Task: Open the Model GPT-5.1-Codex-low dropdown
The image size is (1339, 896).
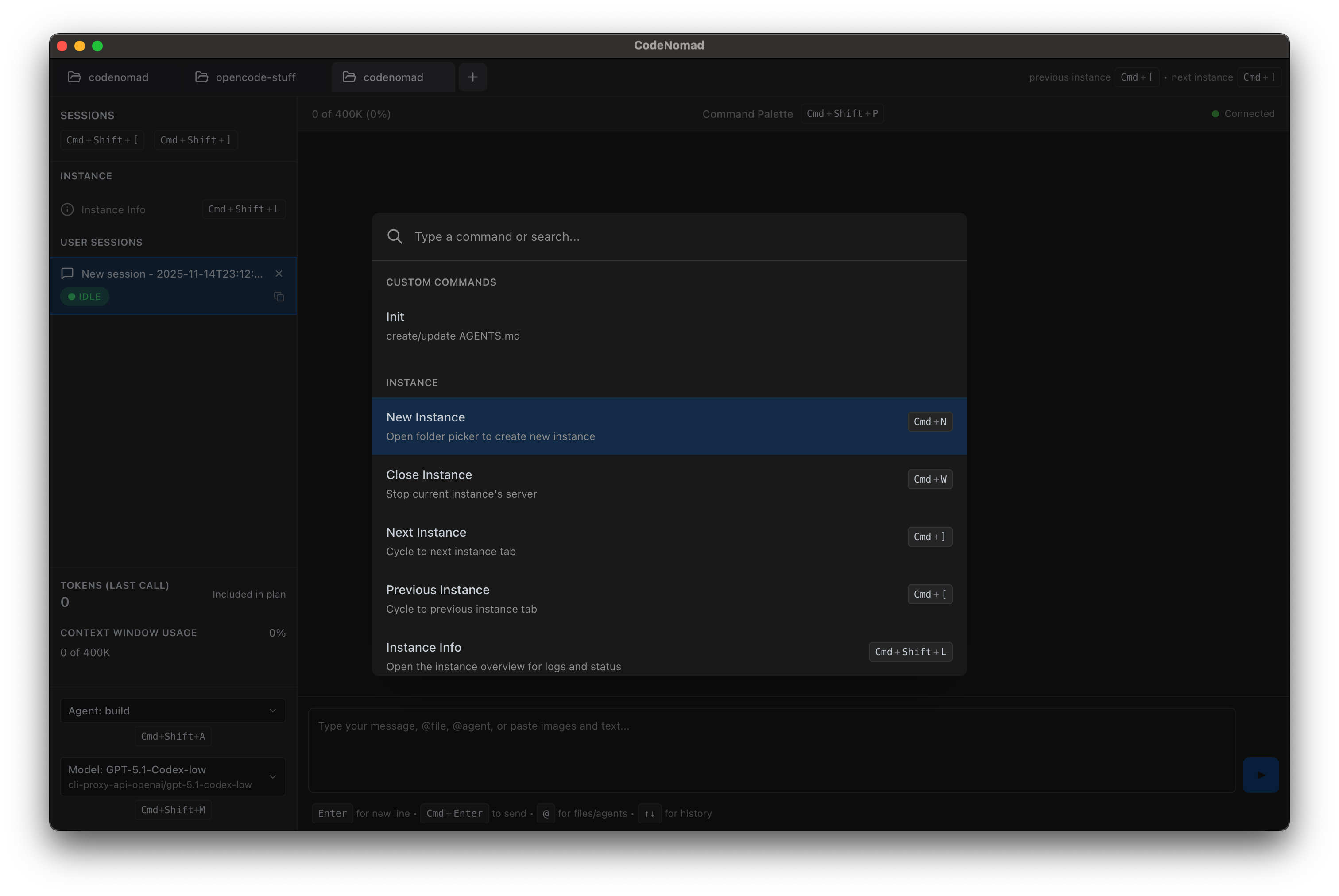Action: pyautogui.click(x=173, y=776)
